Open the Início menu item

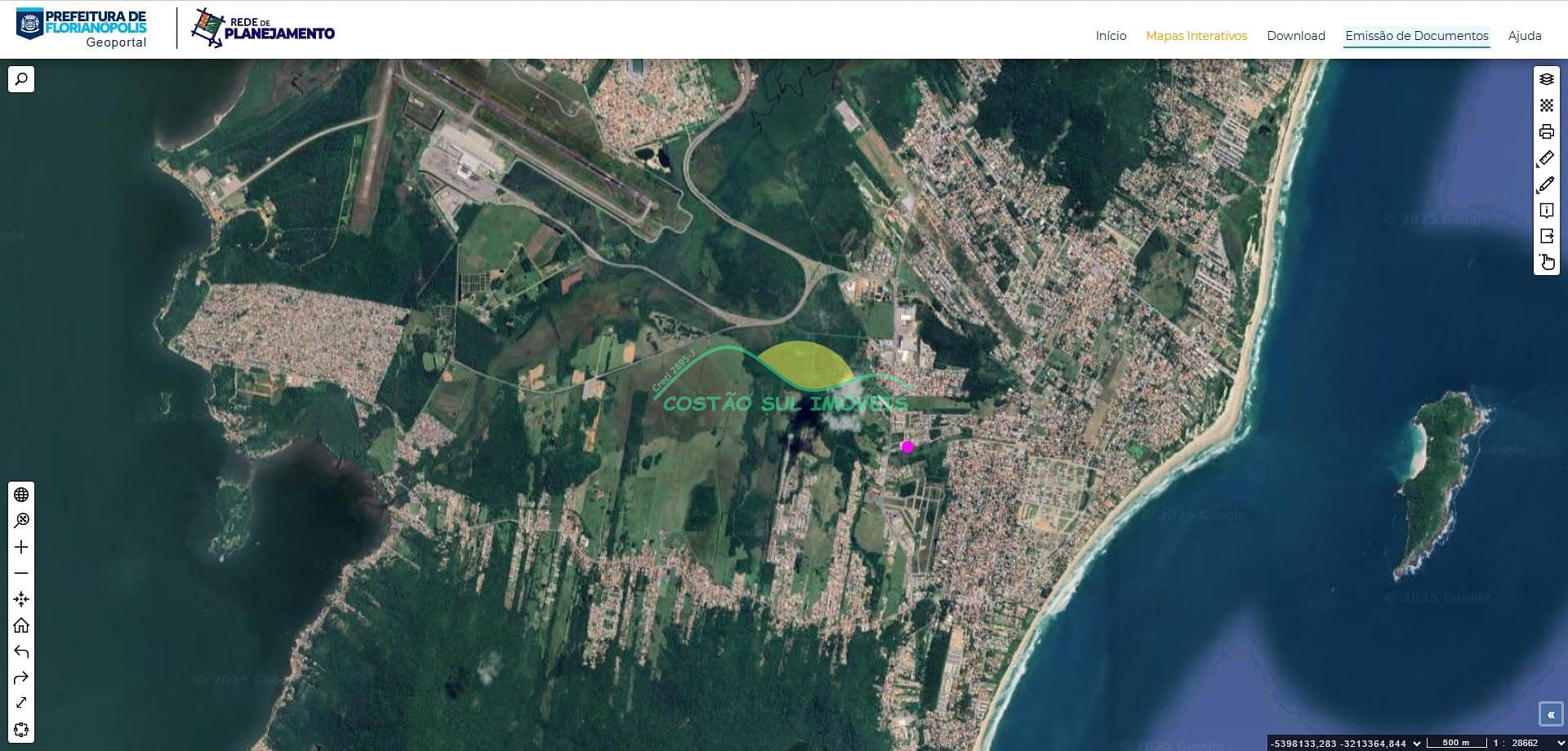pyautogui.click(x=1111, y=36)
